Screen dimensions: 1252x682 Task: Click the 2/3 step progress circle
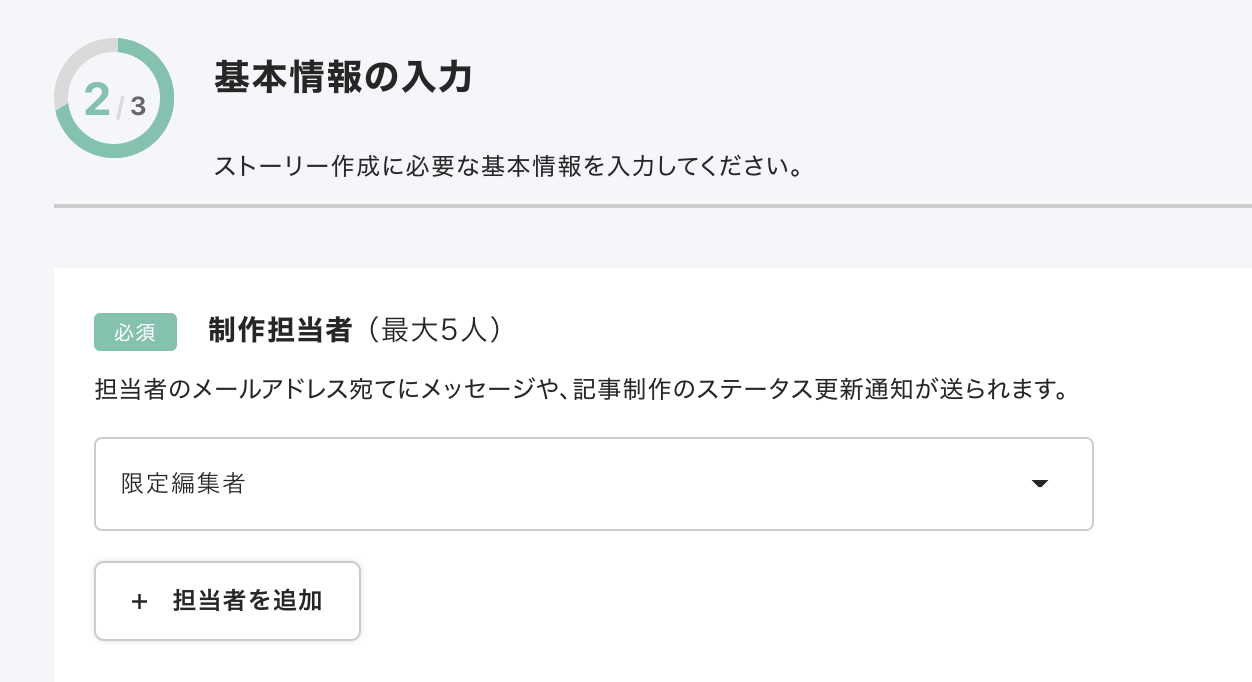coord(114,98)
